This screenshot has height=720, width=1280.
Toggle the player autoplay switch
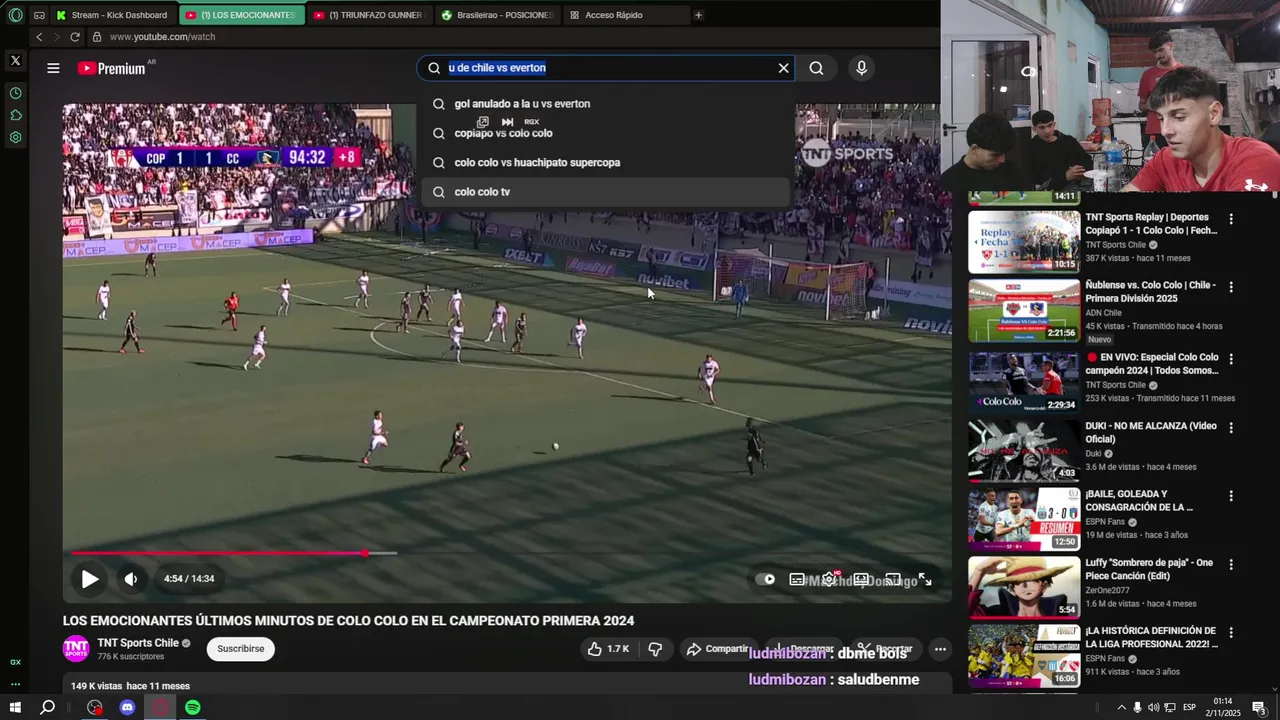(x=767, y=579)
